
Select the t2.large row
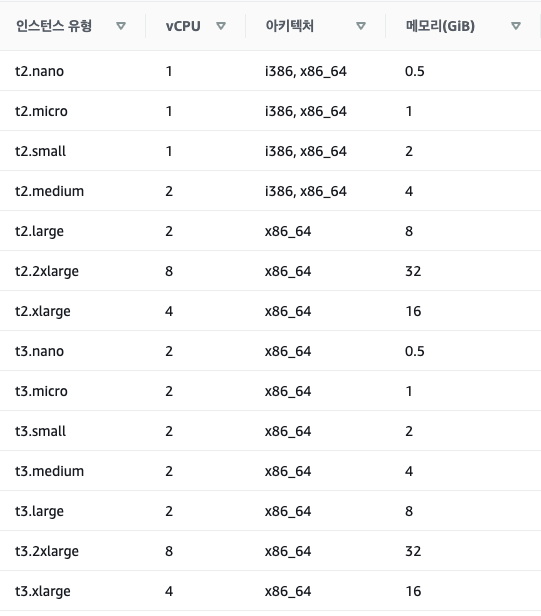click(x=270, y=231)
